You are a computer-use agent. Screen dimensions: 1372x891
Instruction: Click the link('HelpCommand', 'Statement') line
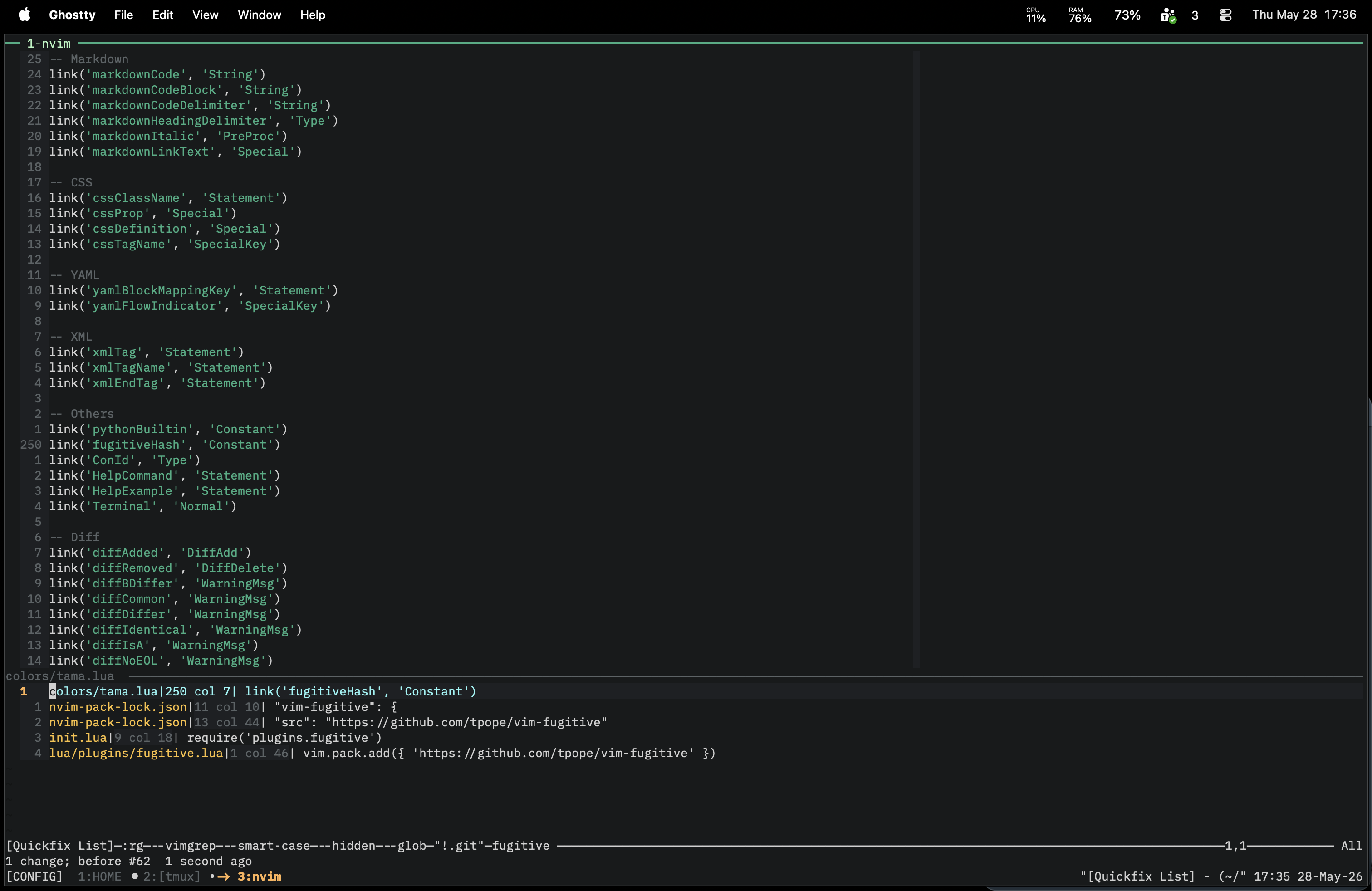pos(164,475)
